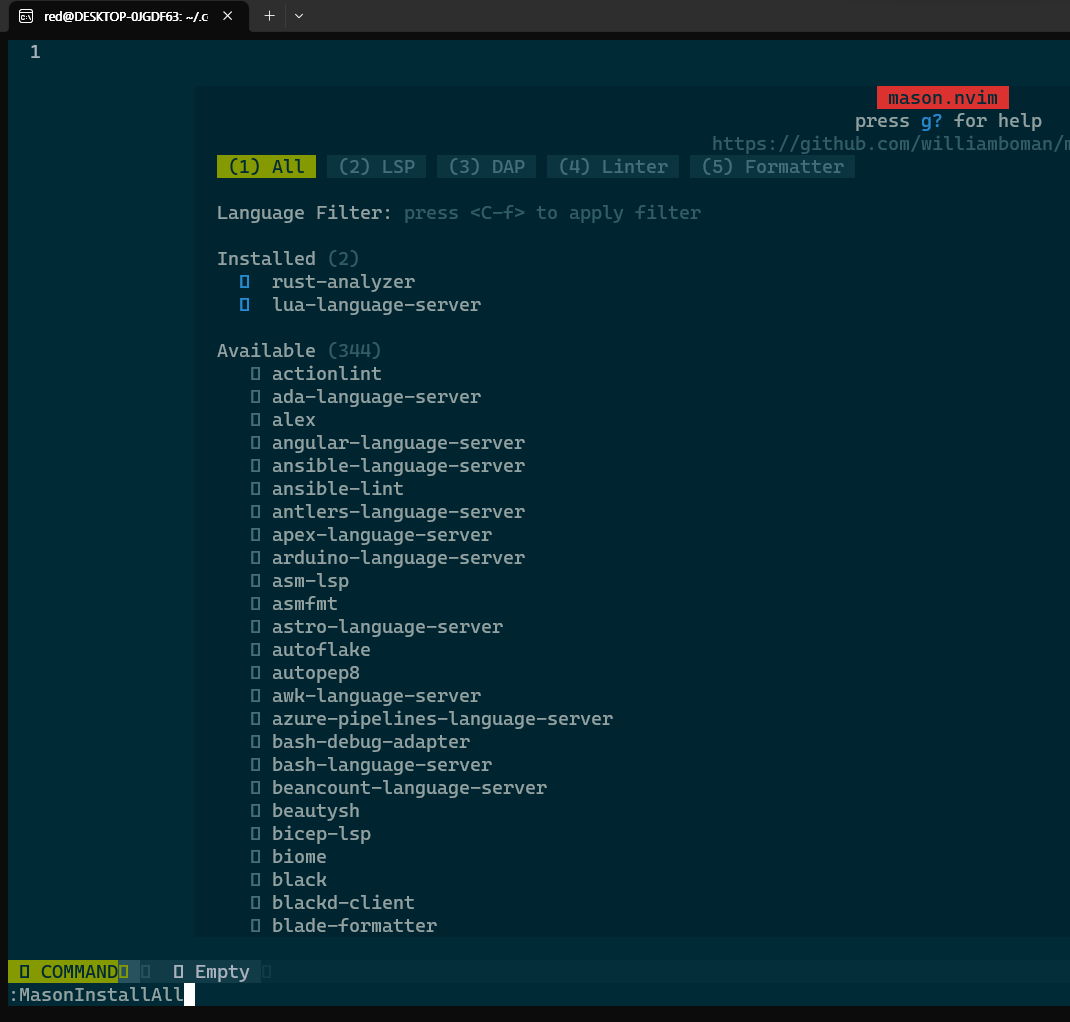1070x1022 pixels.
Task: Select the red@DESKTOP-0JGDF63 terminal tab
Action: pos(129,16)
